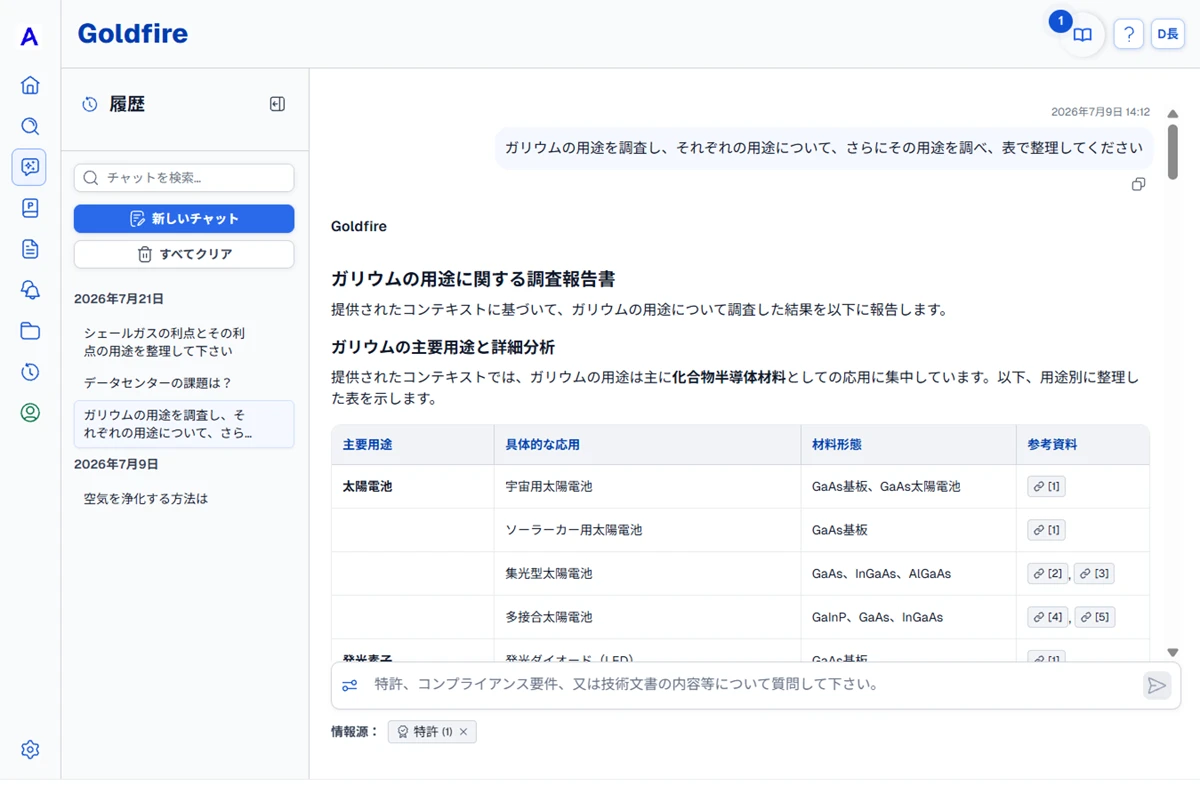Open reference [3] in the 集光型太陽電池 row
The width and height of the screenshot is (1200, 786).
tap(1094, 573)
